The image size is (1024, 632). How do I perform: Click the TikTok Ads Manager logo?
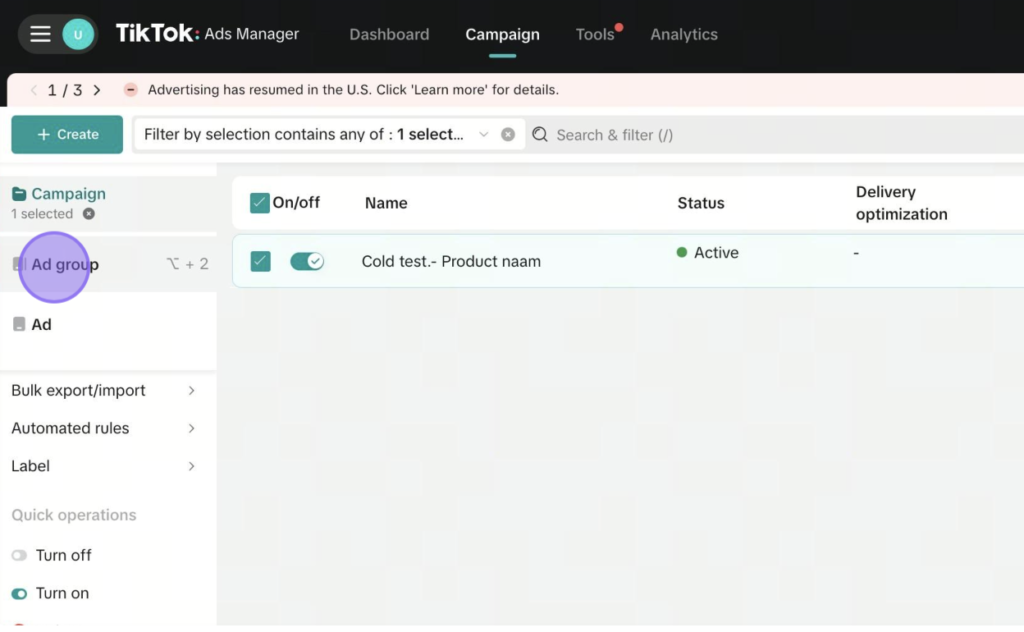207,33
